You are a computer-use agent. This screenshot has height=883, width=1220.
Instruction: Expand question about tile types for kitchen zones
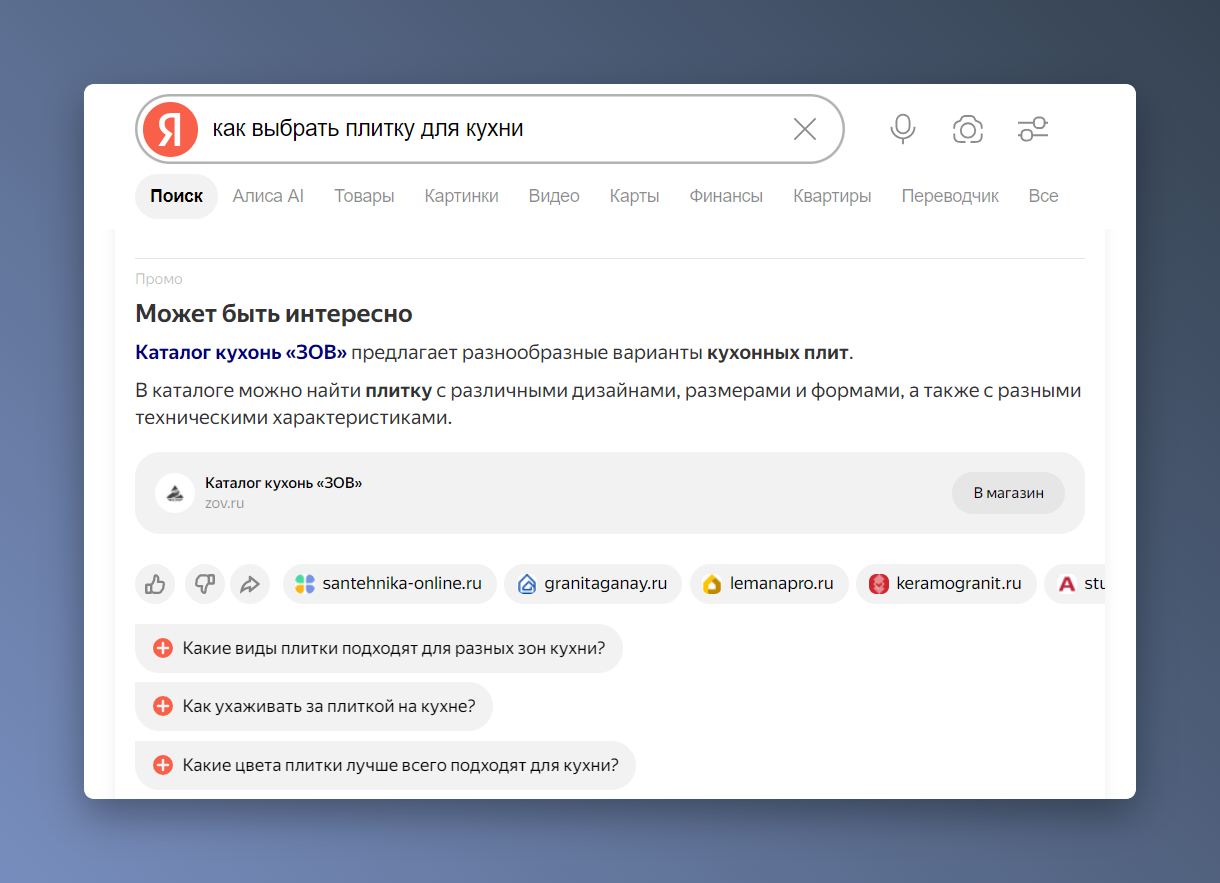coord(378,648)
